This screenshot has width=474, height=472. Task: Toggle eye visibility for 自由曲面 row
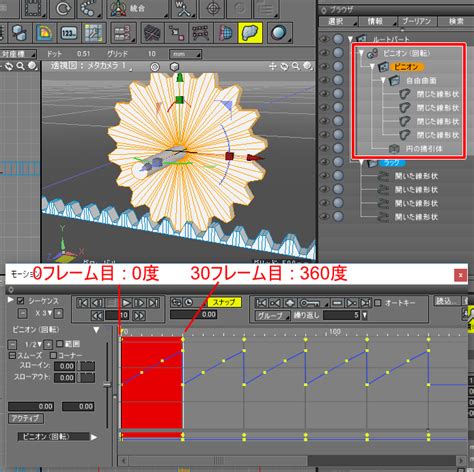[x=324, y=80]
